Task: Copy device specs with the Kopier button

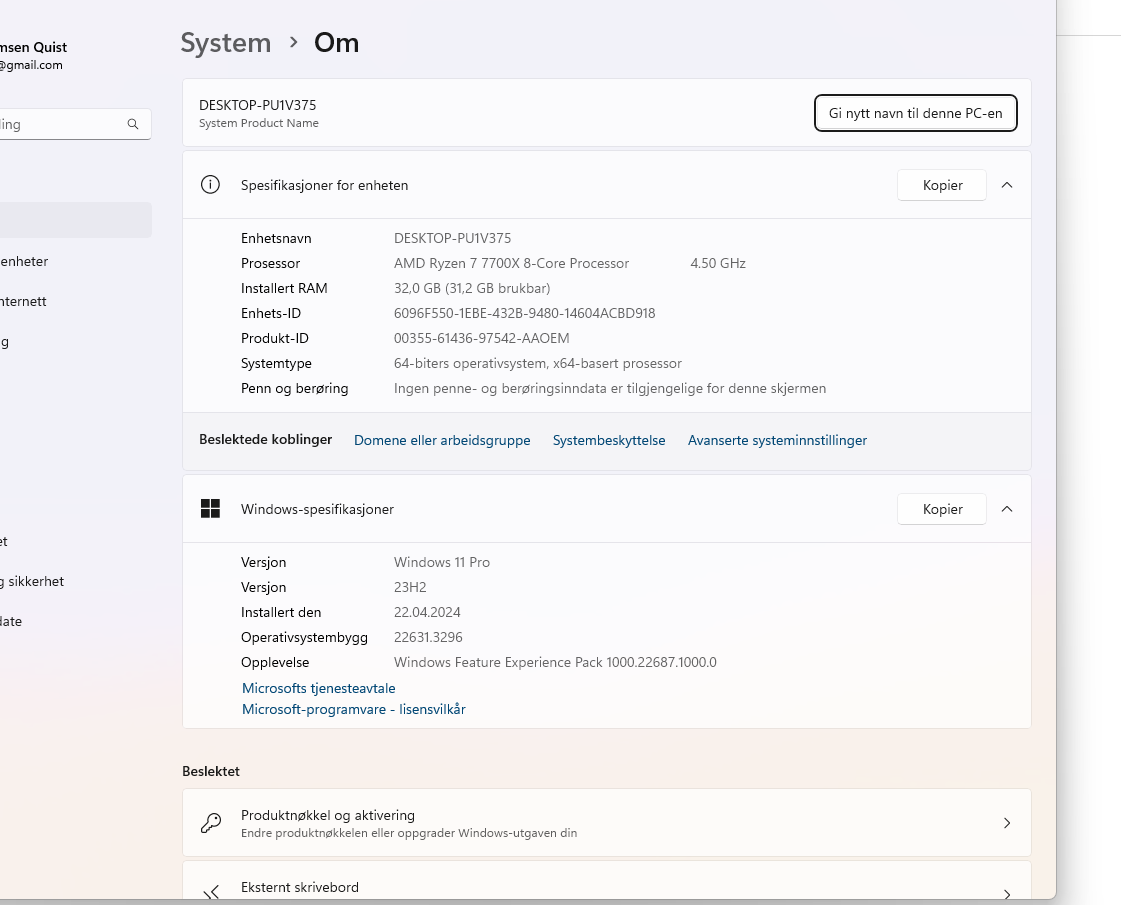Action: coord(942,185)
